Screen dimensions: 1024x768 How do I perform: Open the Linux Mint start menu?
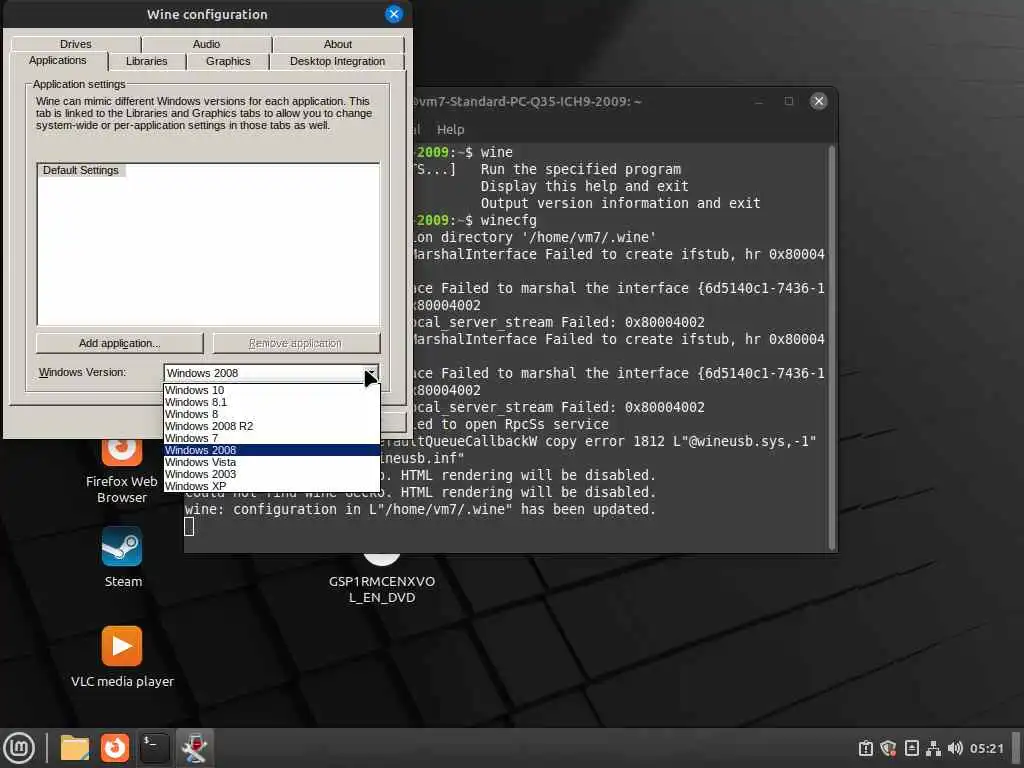coord(19,748)
